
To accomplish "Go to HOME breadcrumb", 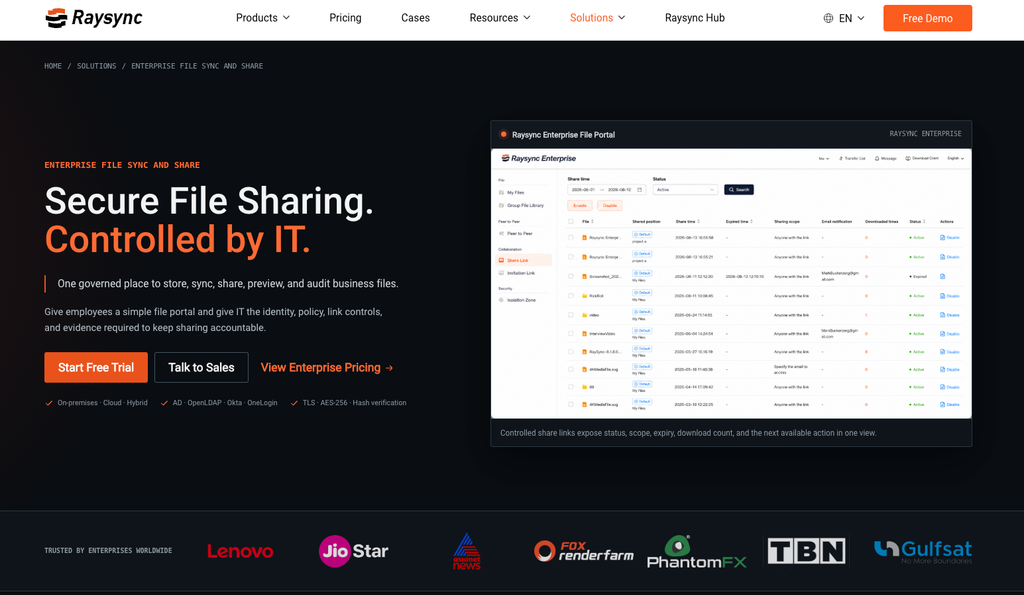I will tap(53, 66).
